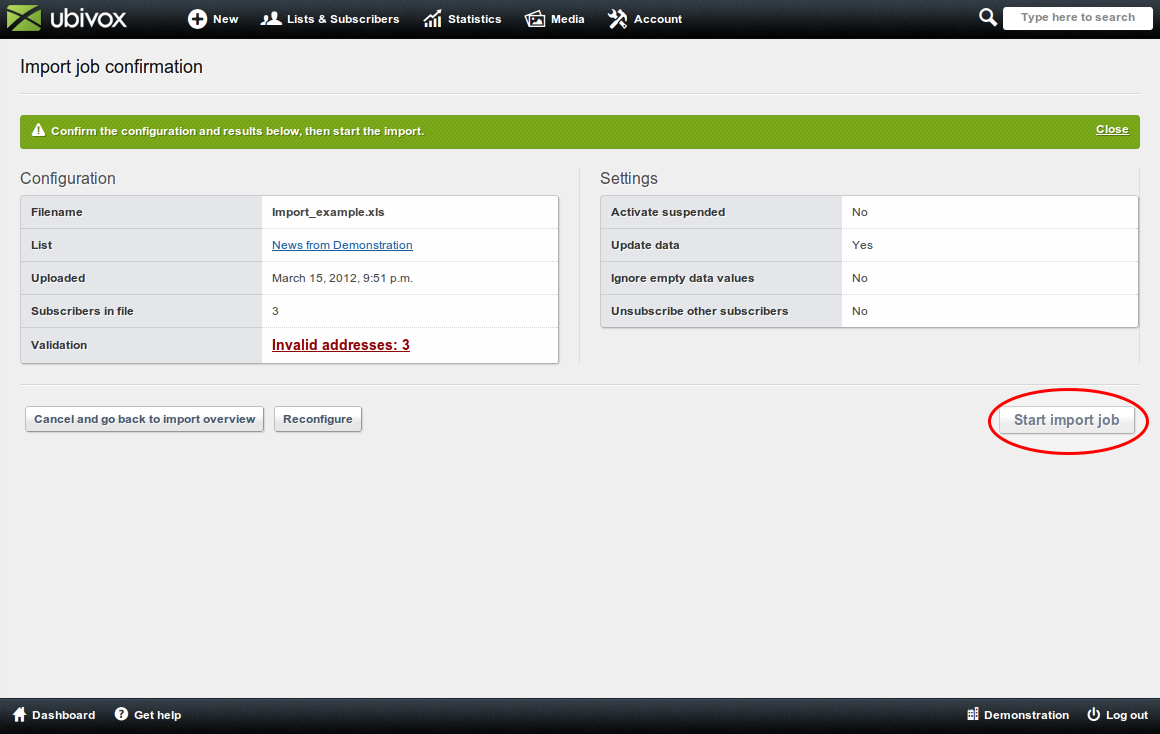Click the people icon for Lists & Subscribers
The image size is (1160, 734).
coord(271,18)
